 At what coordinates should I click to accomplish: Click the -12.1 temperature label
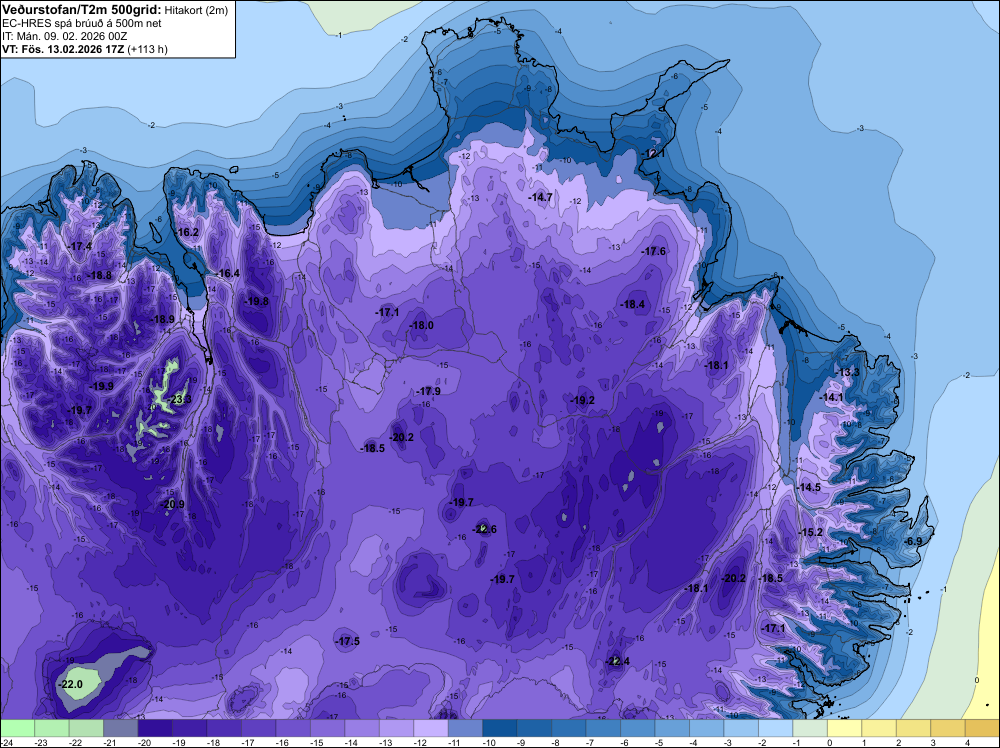654,154
